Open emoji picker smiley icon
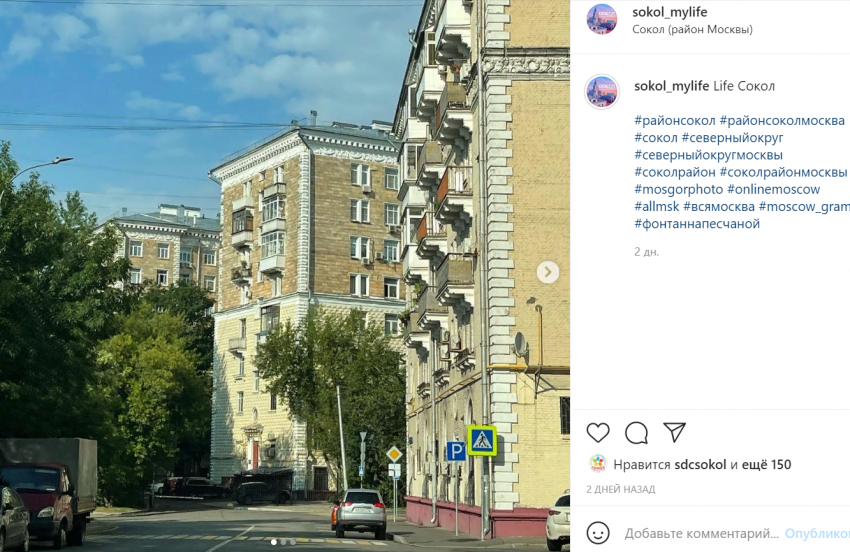Image resolution: width=850 pixels, height=552 pixels. 598,533
